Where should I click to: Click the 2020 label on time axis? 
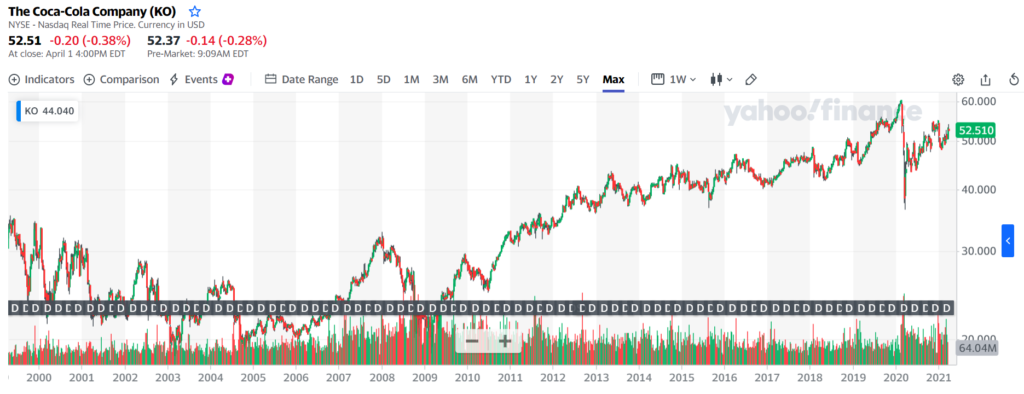click(x=896, y=377)
